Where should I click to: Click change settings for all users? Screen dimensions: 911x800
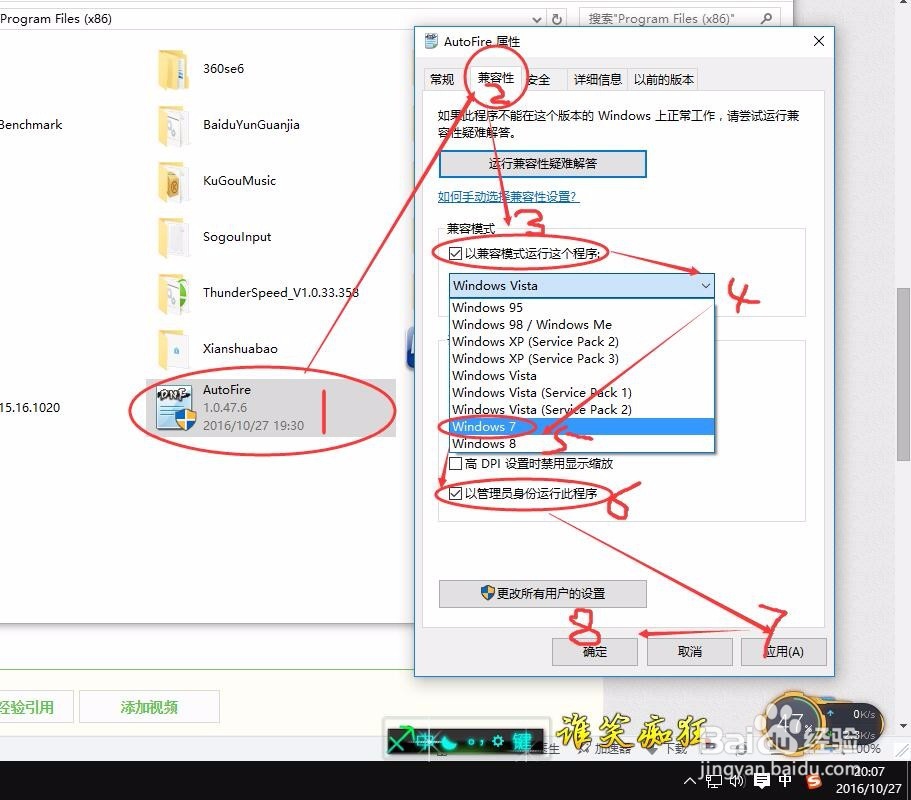[x=543, y=594]
